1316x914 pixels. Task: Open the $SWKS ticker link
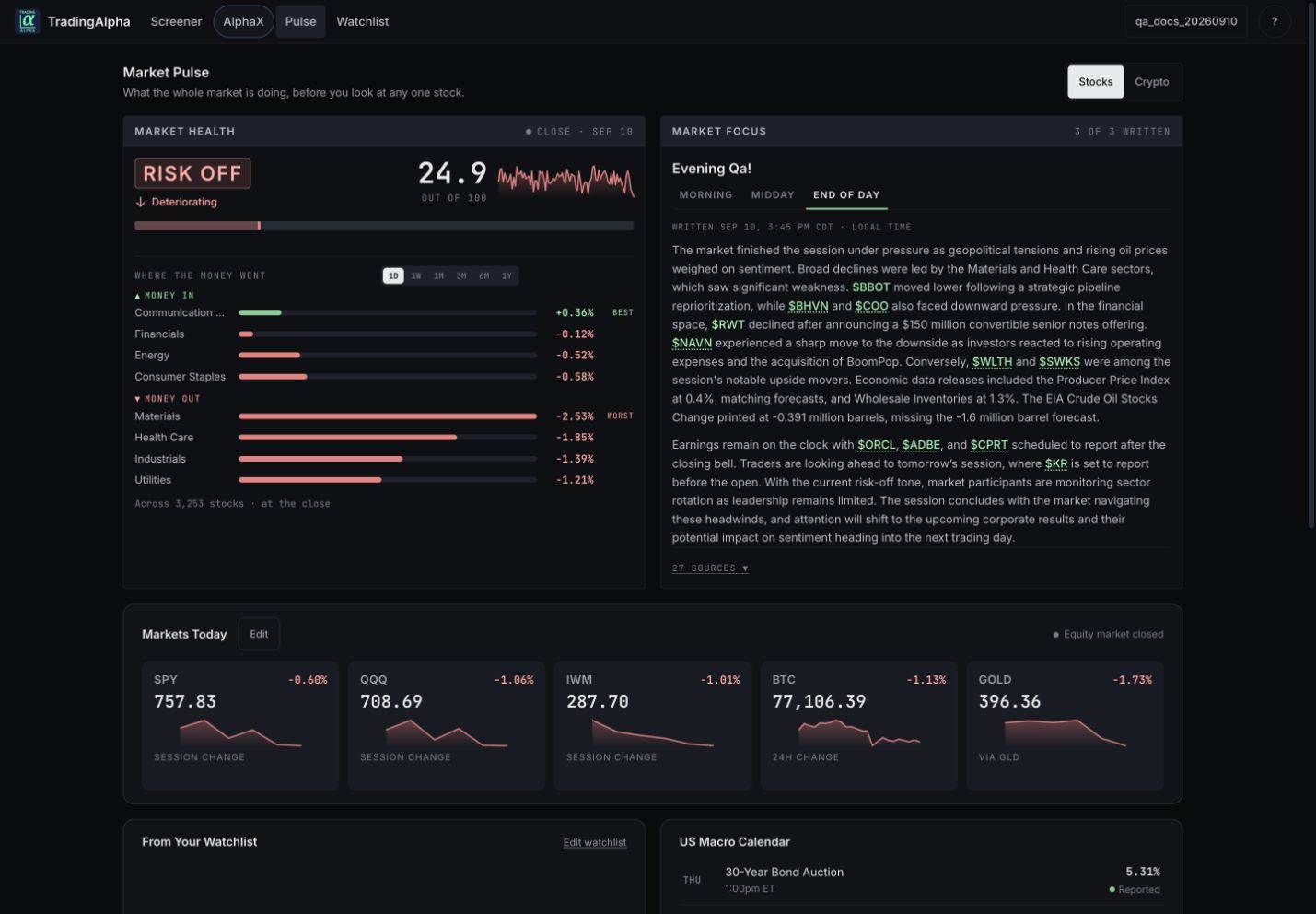click(x=1059, y=362)
